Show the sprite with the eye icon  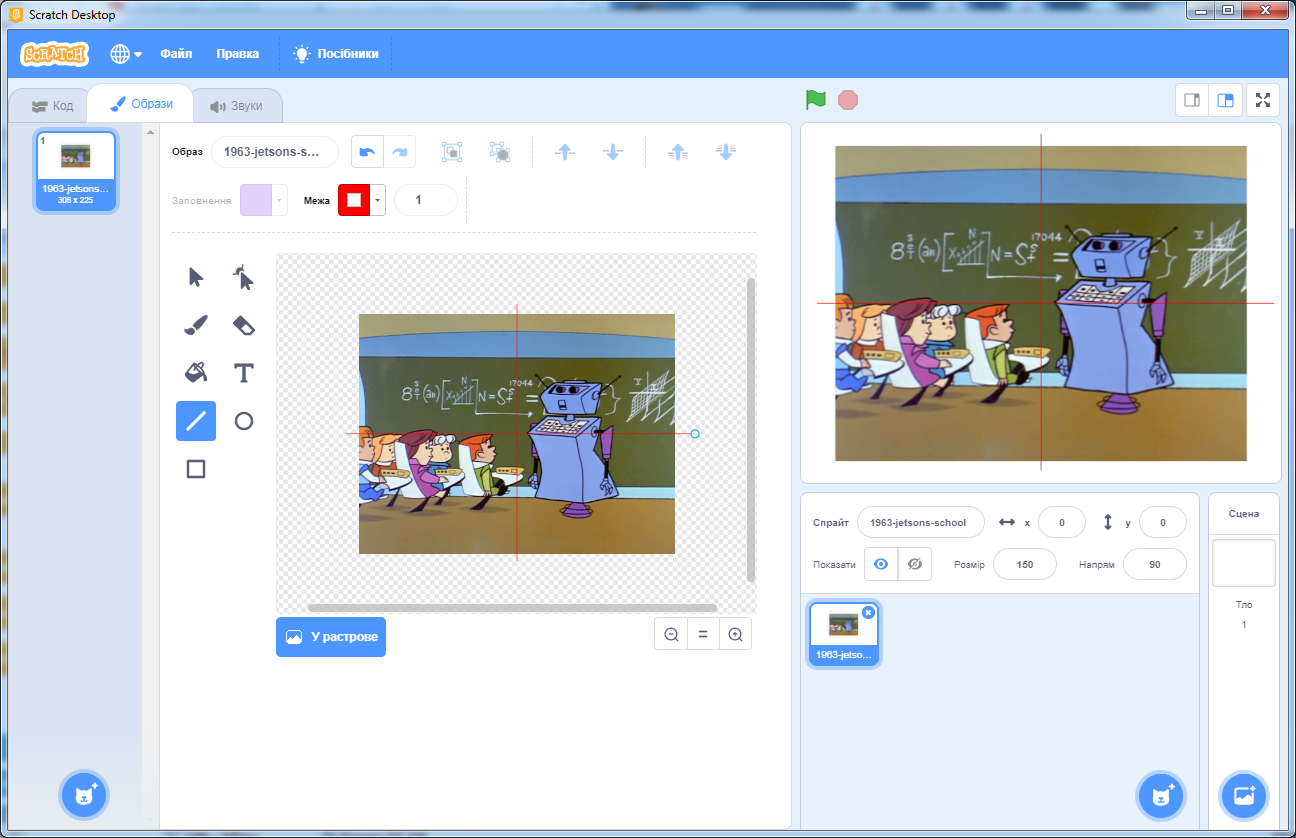[x=881, y=564]
